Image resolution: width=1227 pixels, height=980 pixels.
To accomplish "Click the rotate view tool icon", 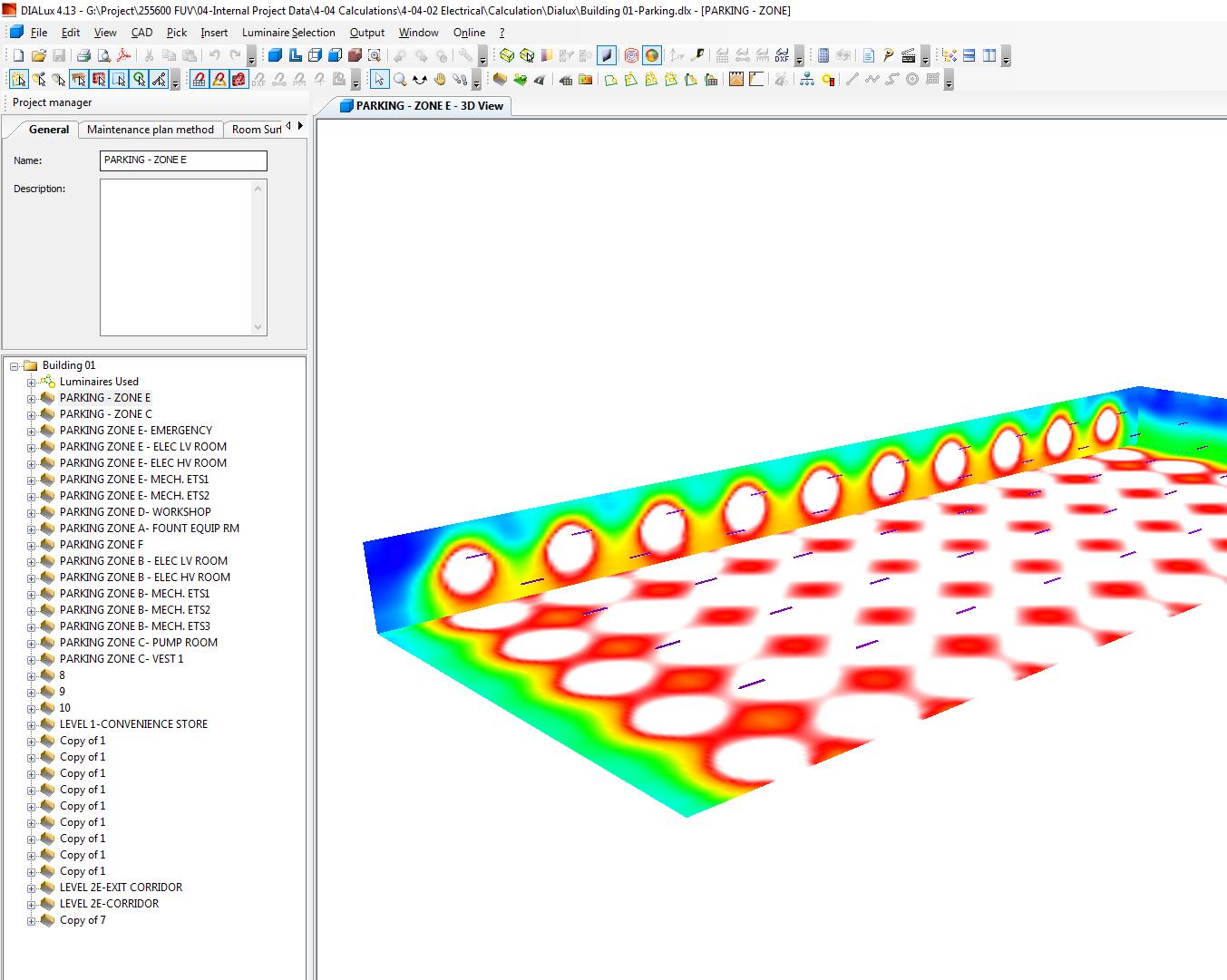I will (420, 80).
